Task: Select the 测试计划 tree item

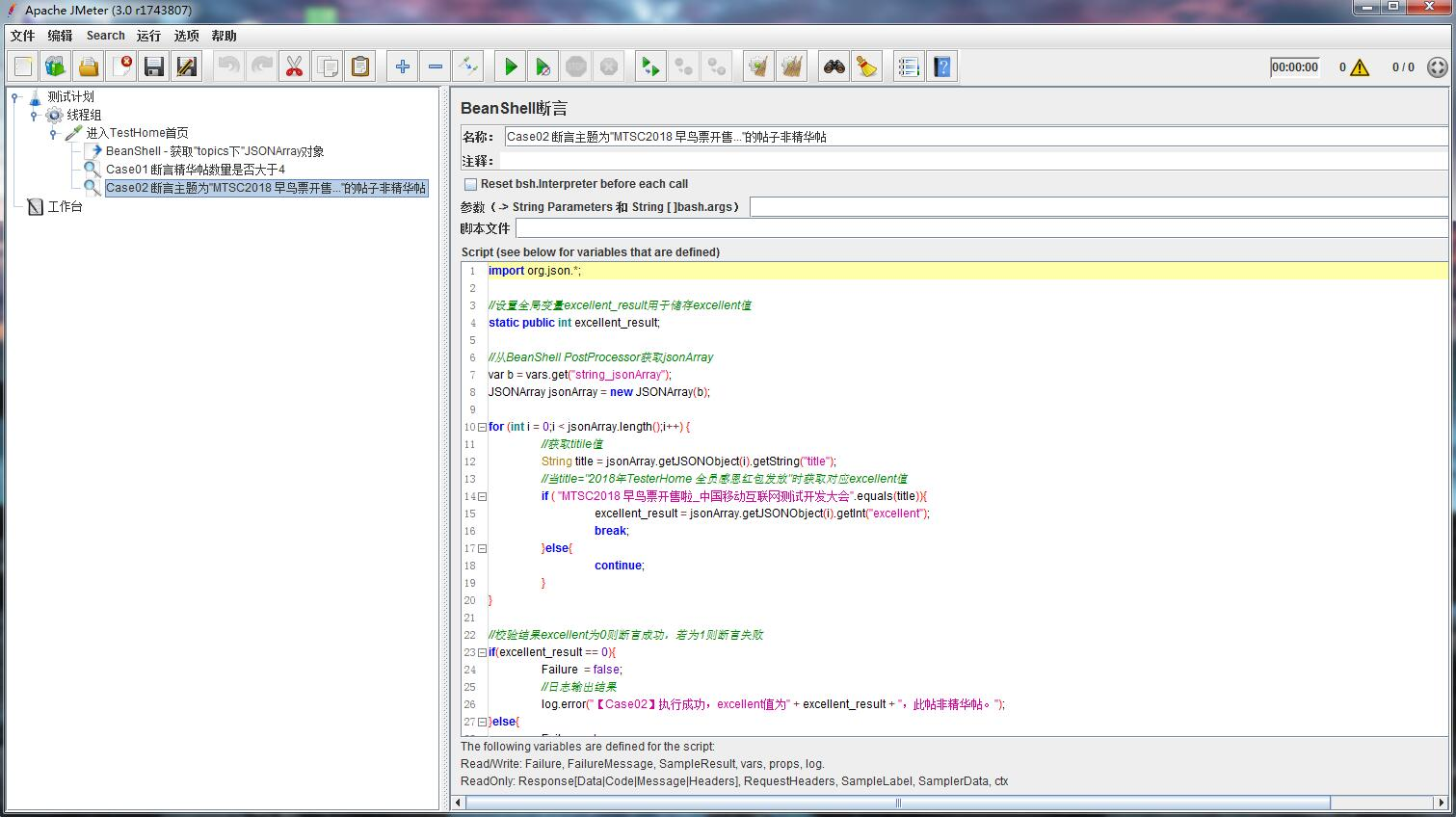Action: click(70, 96)
